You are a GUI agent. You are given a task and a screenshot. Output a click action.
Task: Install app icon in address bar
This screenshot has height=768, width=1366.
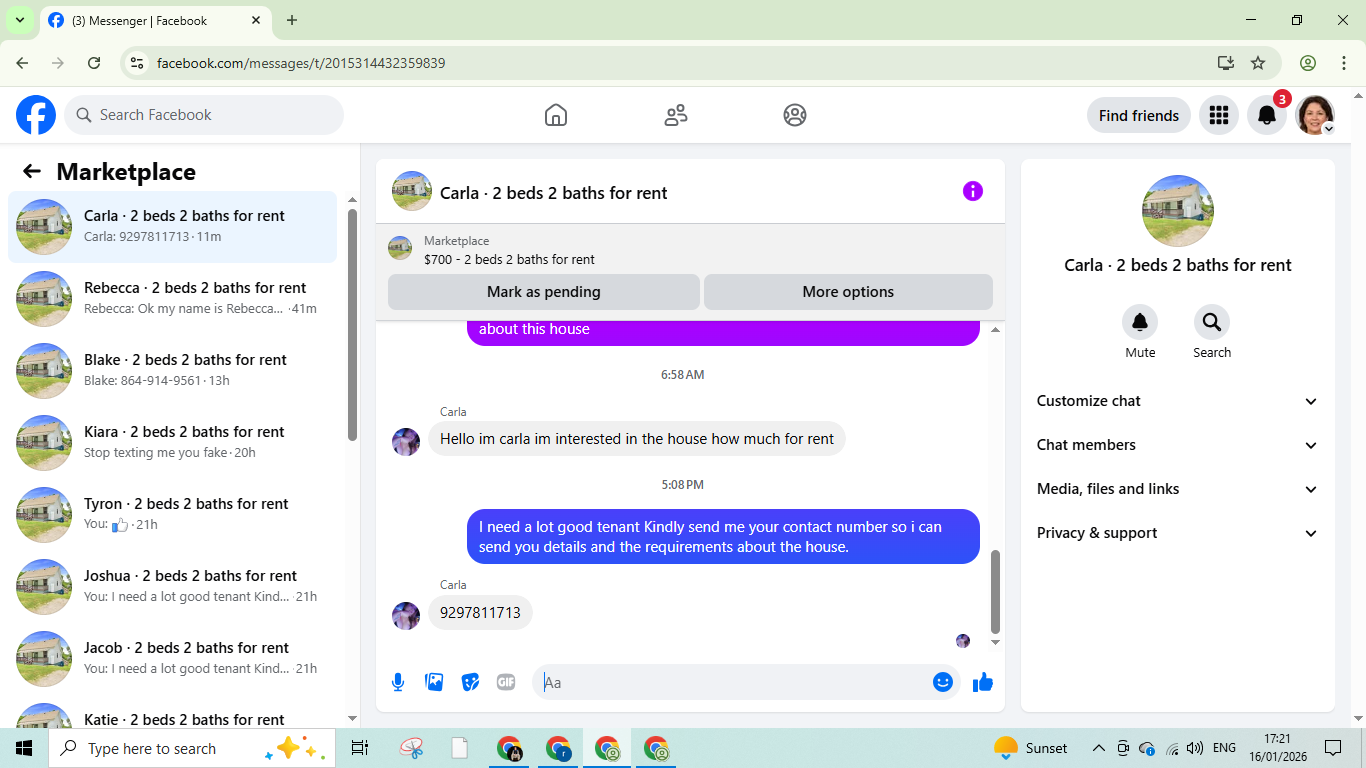point(1226,63)
